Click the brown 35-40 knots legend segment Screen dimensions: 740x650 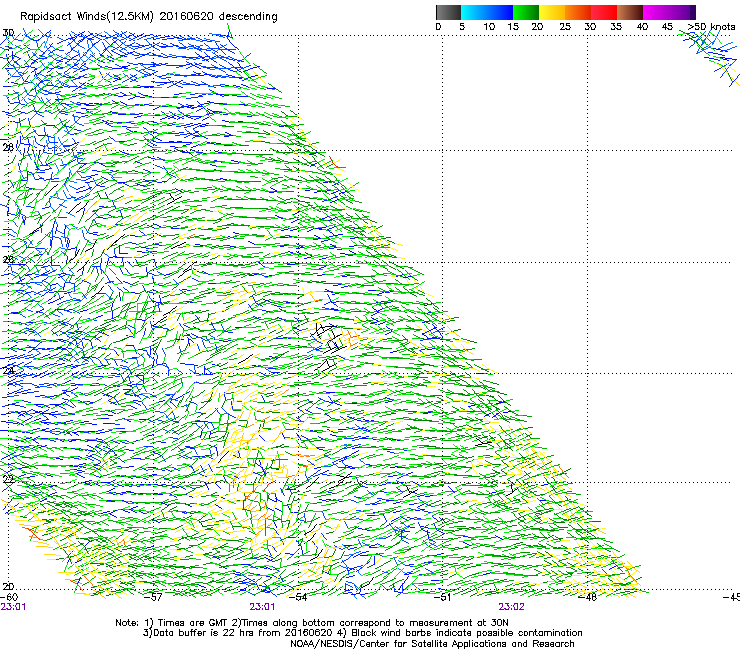pos(630,12)
